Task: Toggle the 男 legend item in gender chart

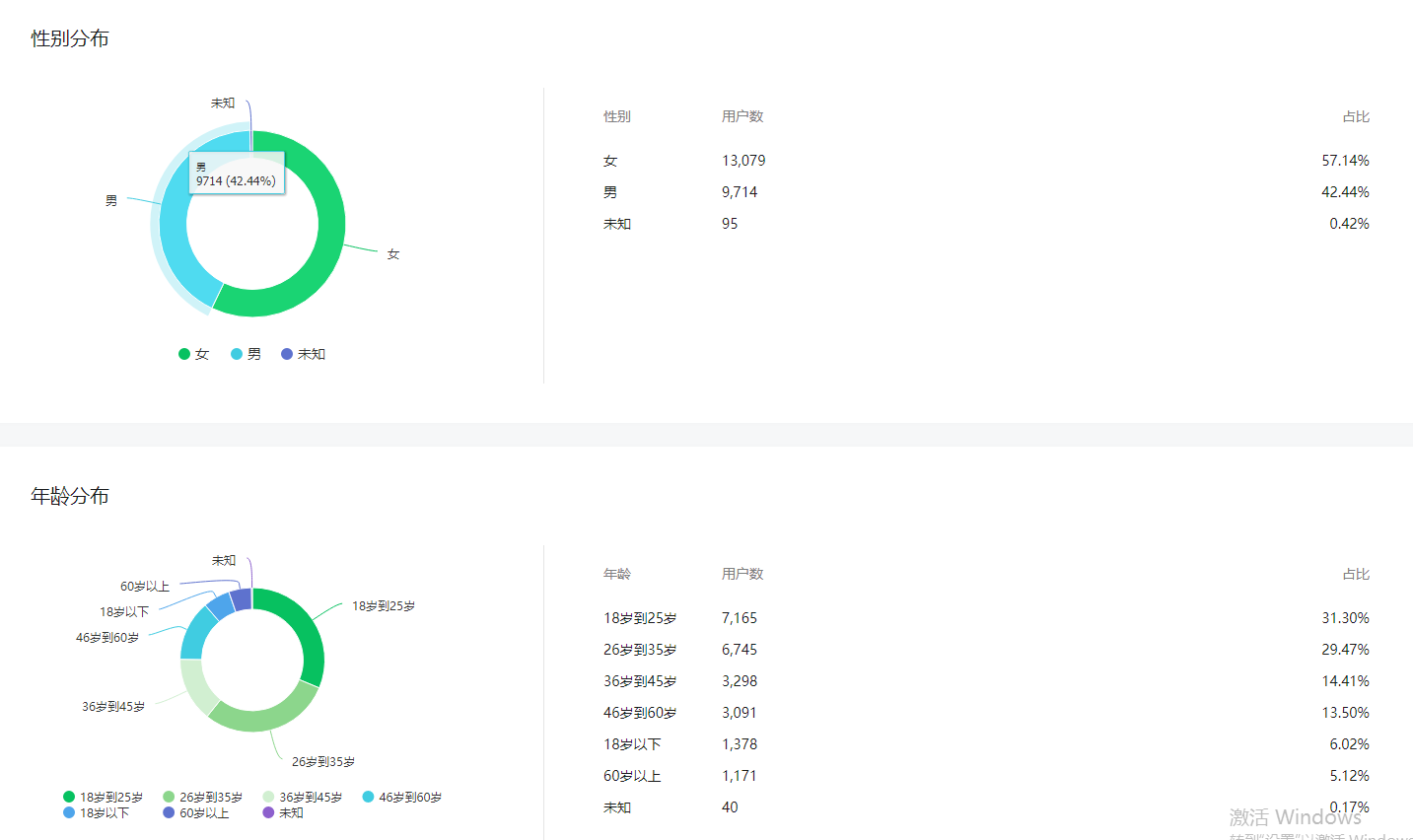Action: click(247, 354)
